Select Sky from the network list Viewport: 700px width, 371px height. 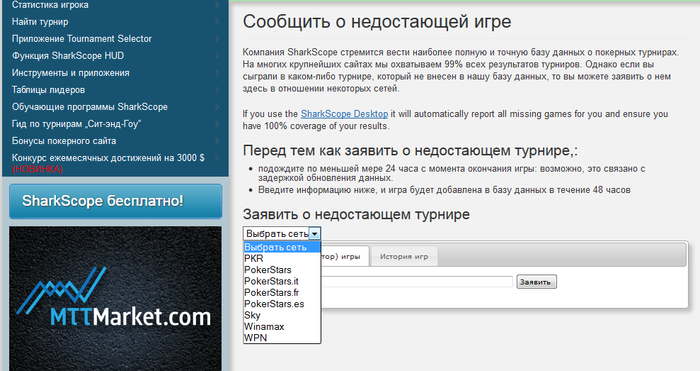click(x=282, y=315)
